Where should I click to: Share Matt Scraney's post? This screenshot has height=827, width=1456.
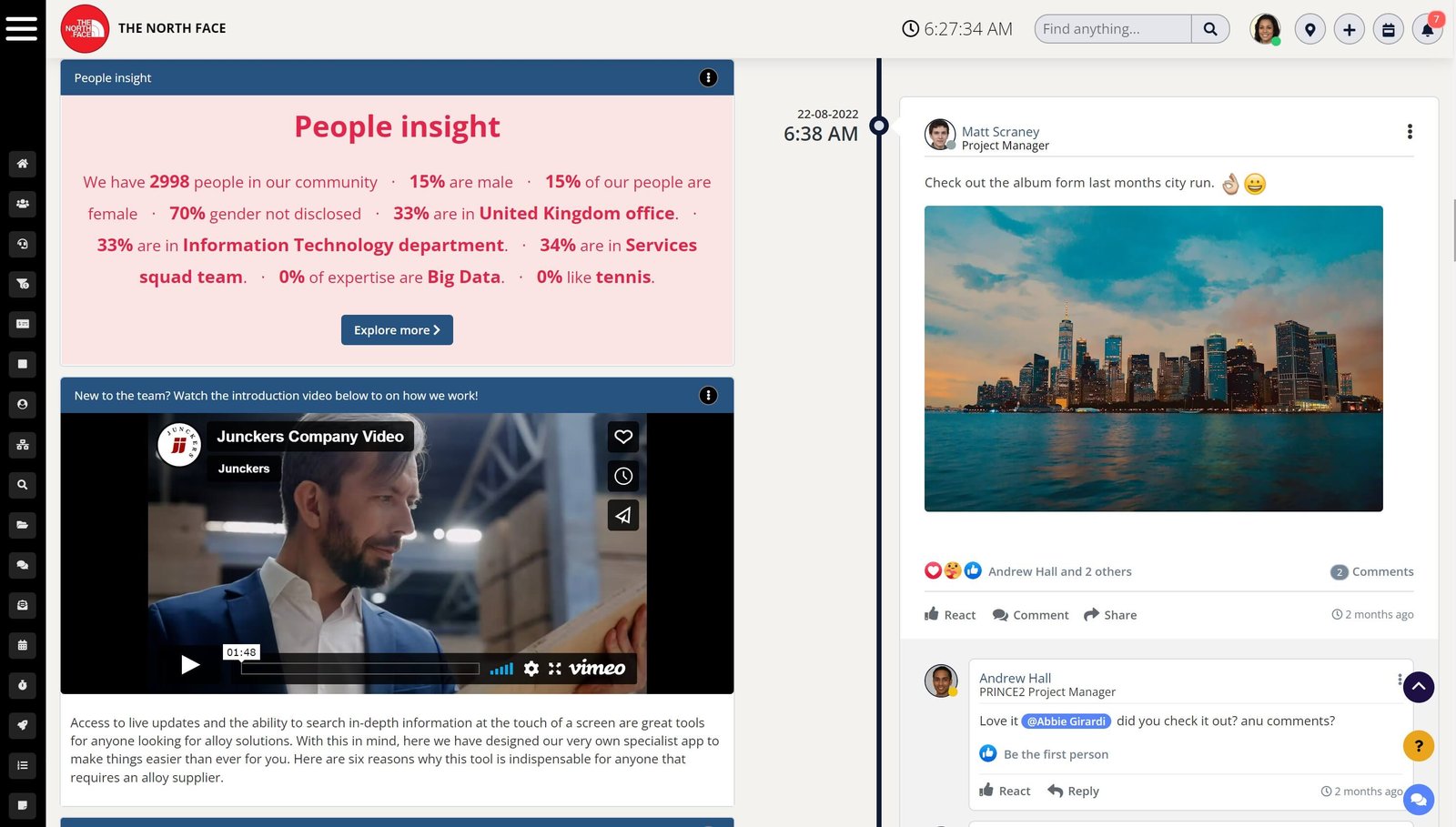tap(1110, 615)
